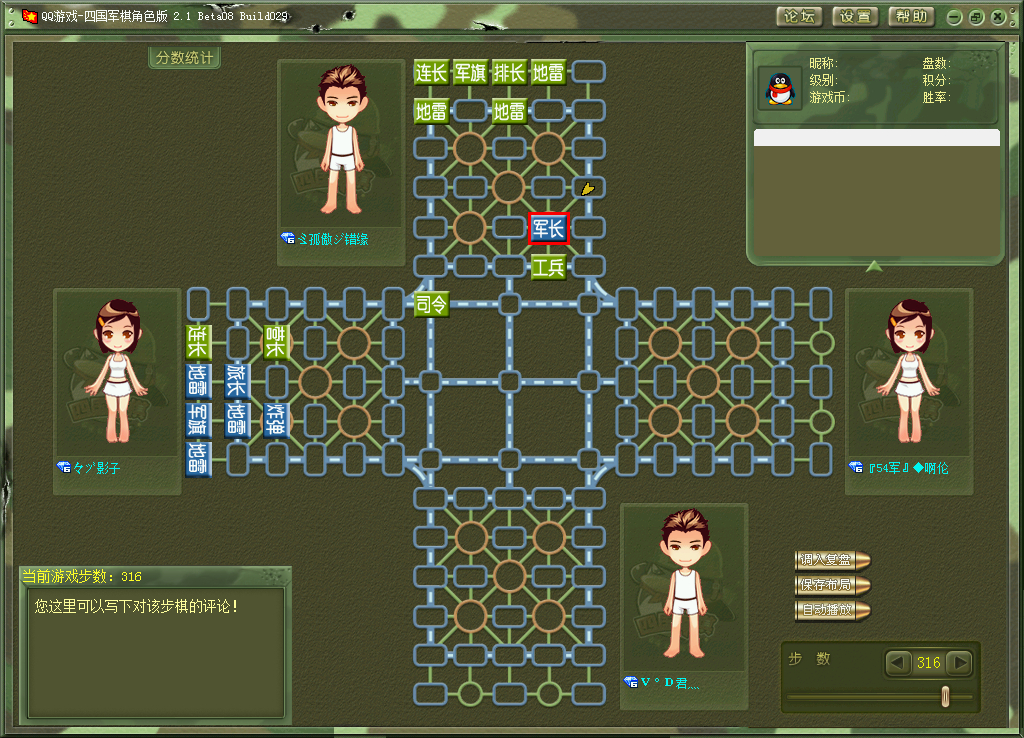Open the 帮助 help button

coord(912,17)
